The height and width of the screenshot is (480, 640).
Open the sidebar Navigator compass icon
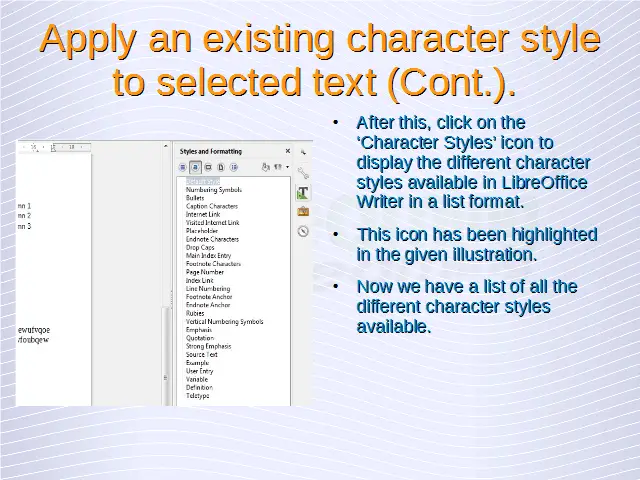coord(303,231)
